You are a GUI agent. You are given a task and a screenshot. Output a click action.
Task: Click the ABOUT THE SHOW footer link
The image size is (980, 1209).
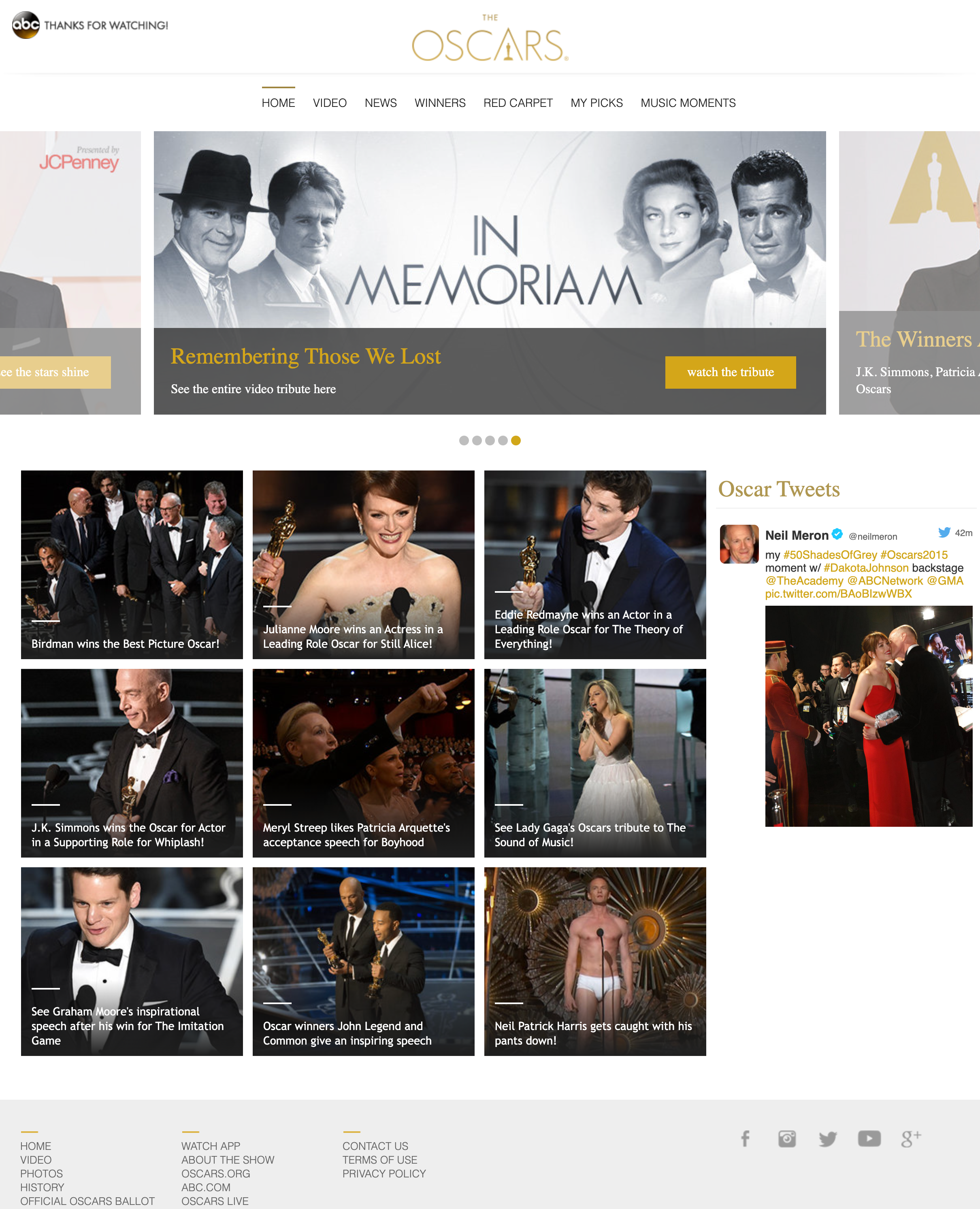(x=228, y=1159)
